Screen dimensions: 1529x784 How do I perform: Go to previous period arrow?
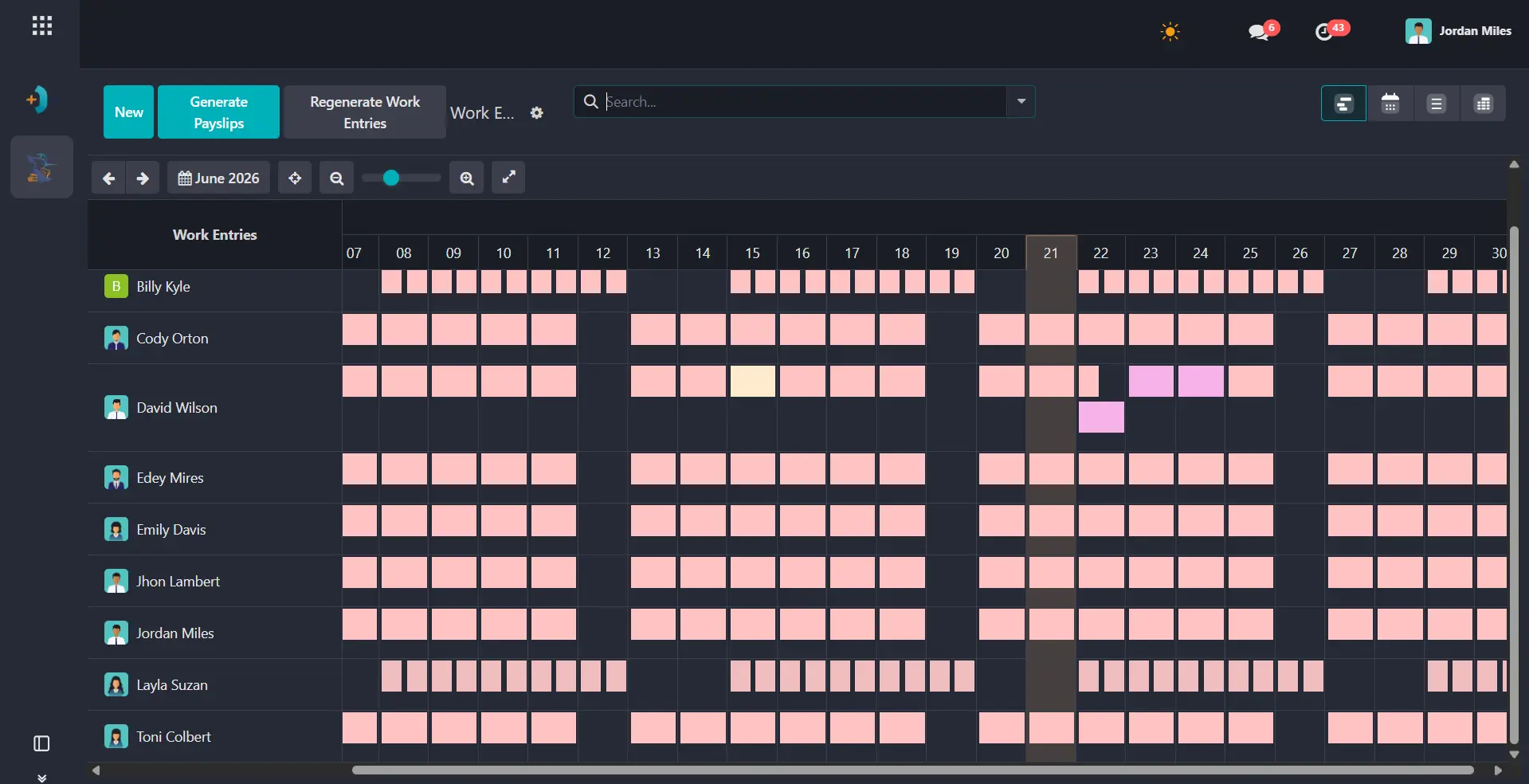pyautogui.click(x=108, y=178)
